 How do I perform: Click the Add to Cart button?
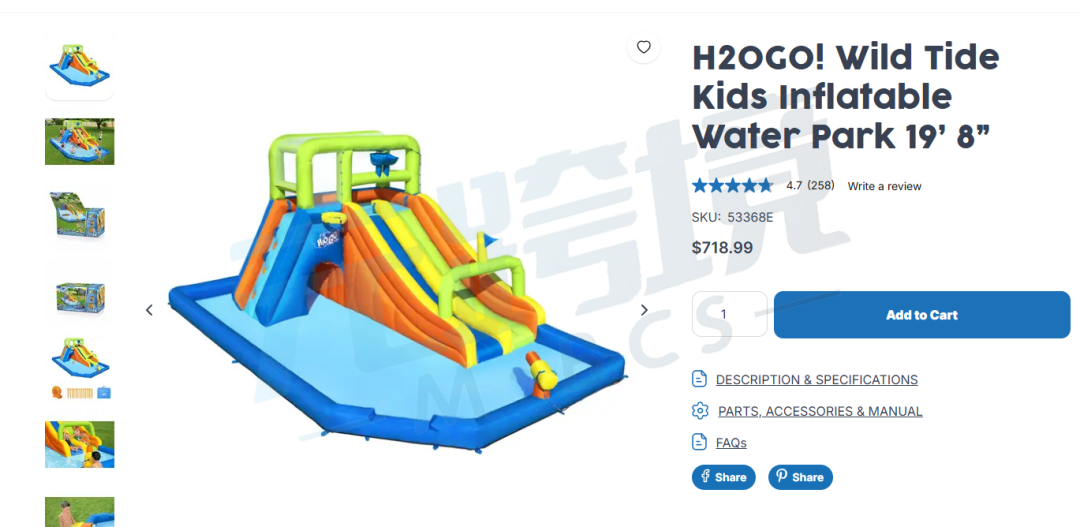[x=922, y=315]
